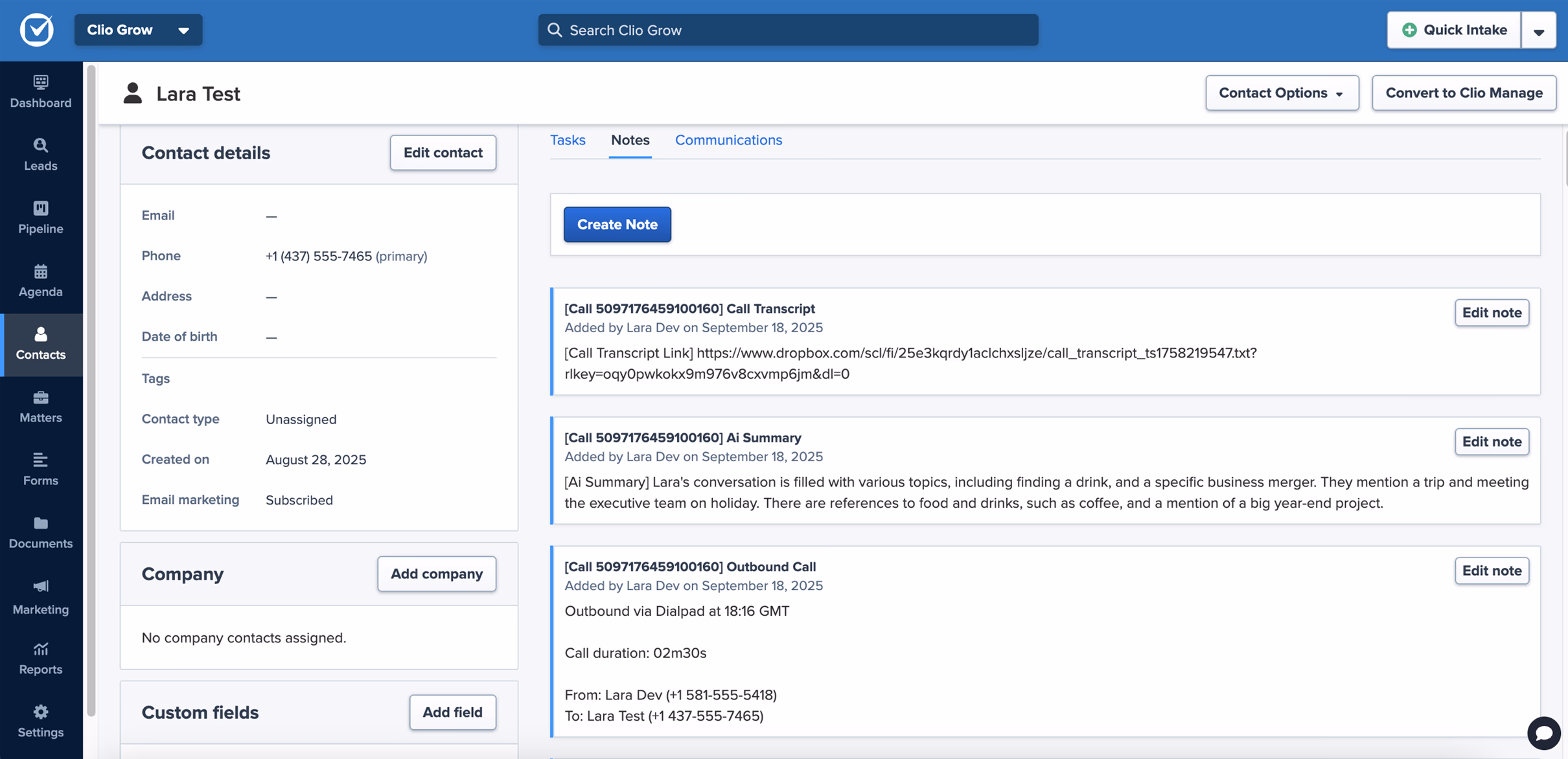The width and height of the screenshot is (1568, 759).
Task: Open the Dashboard panel
Action: tap(40, 91)
